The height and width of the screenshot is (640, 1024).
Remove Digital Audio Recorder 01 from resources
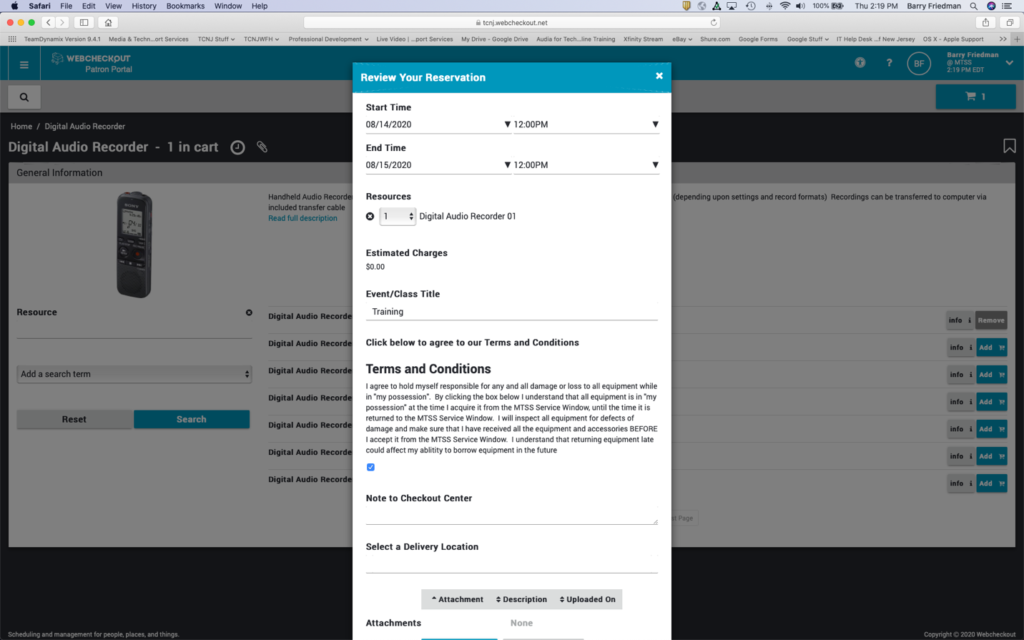pyautogui.click(x=370, y=216)
